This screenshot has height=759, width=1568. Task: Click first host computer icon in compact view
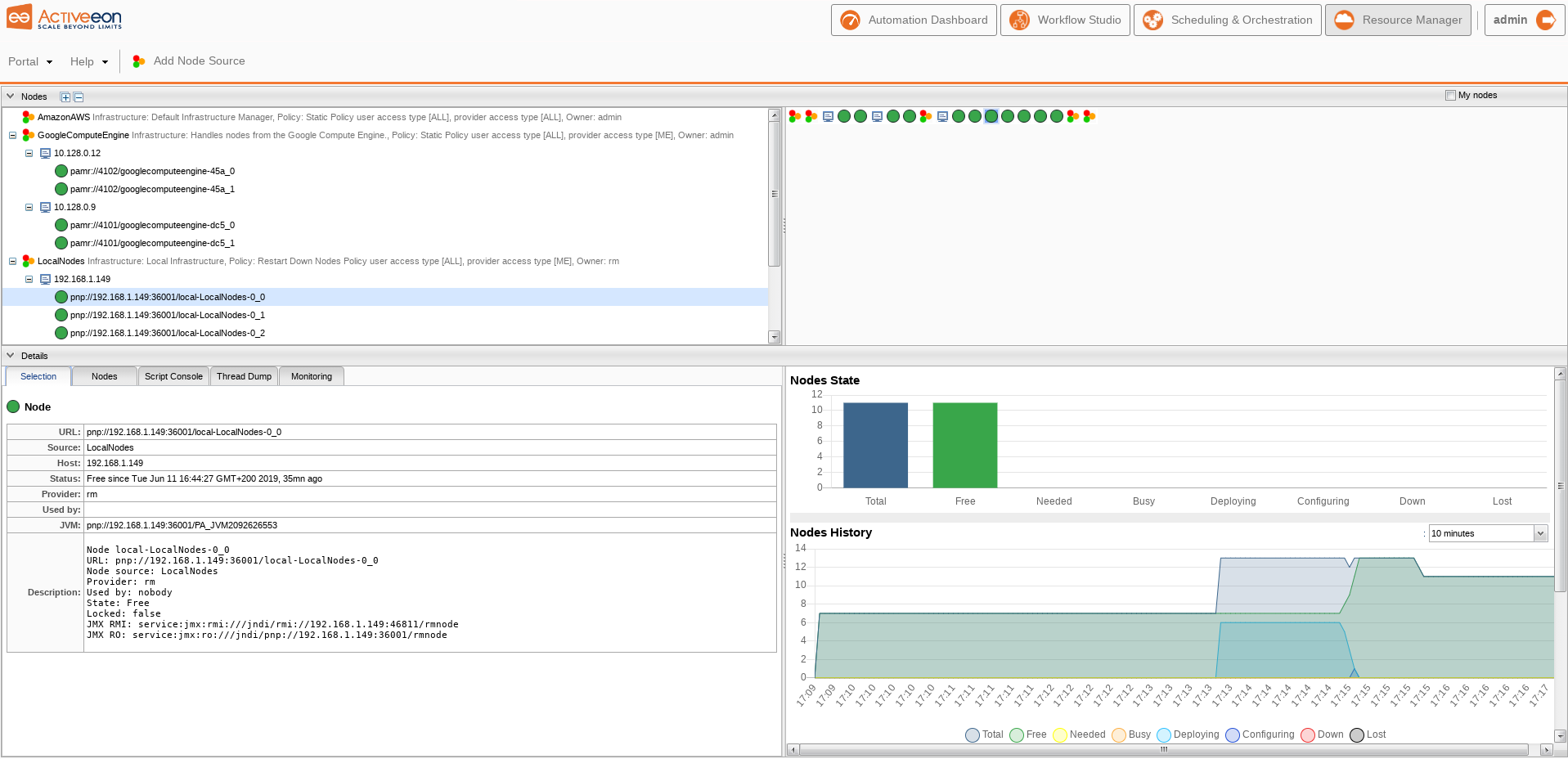(828, 116)
